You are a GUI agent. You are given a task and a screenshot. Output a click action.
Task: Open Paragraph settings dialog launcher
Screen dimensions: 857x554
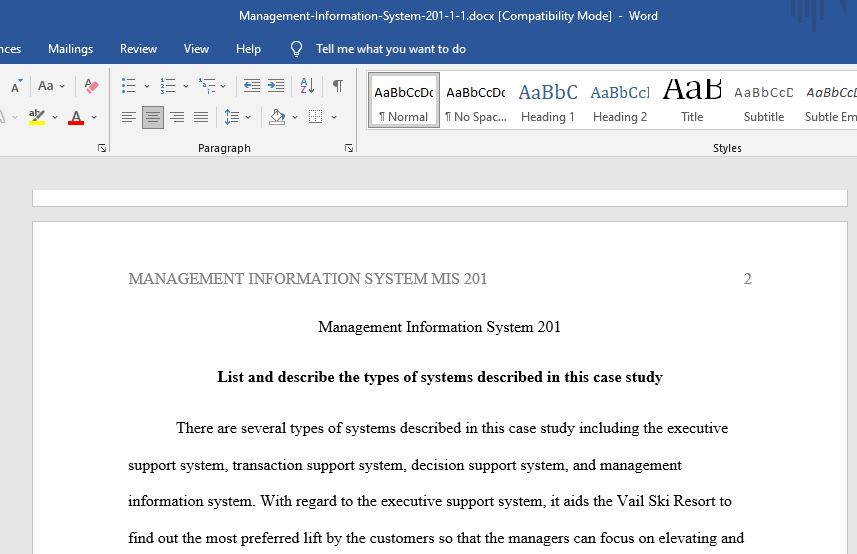[x=349, y=148]
